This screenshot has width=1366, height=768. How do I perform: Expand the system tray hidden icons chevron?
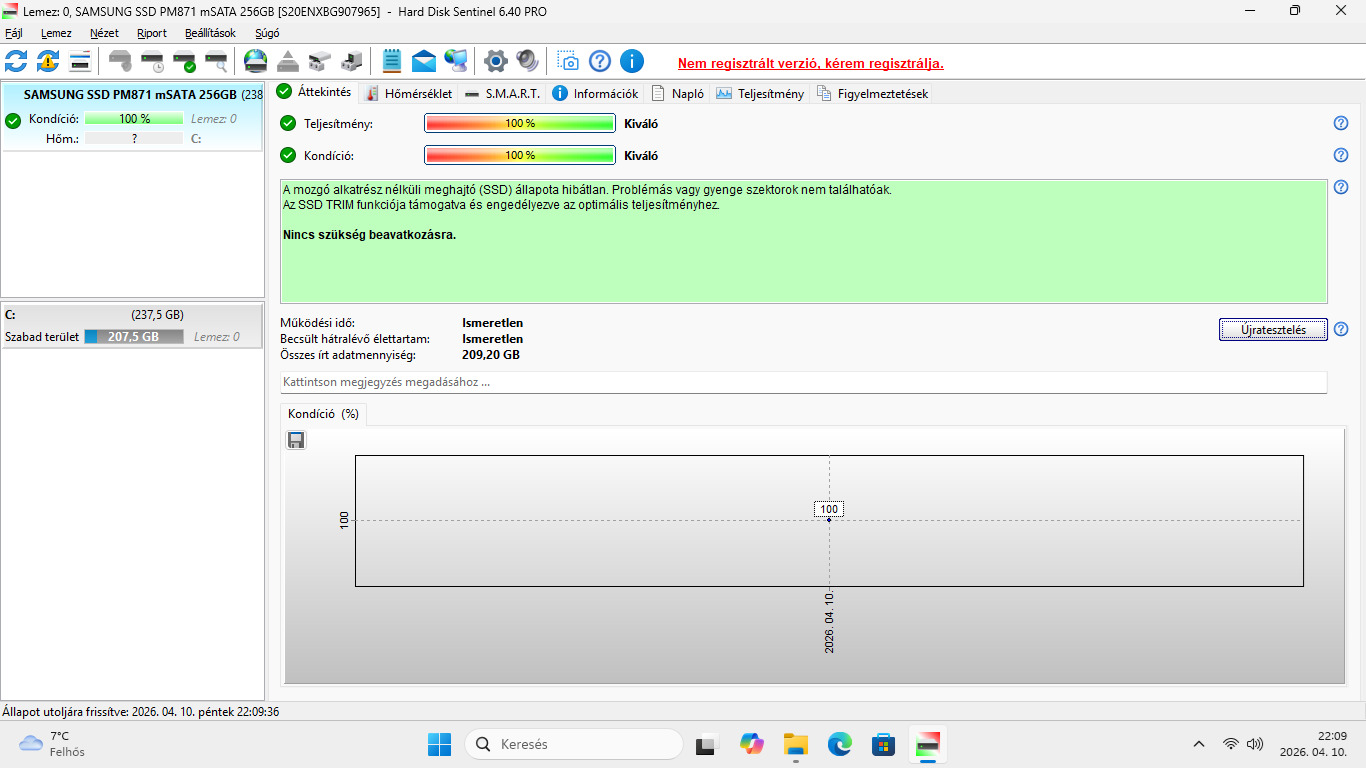1199,744
